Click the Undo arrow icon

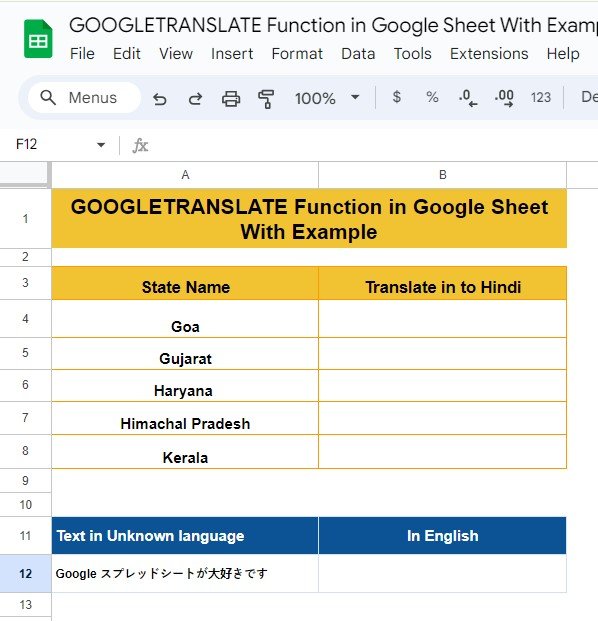160,98
